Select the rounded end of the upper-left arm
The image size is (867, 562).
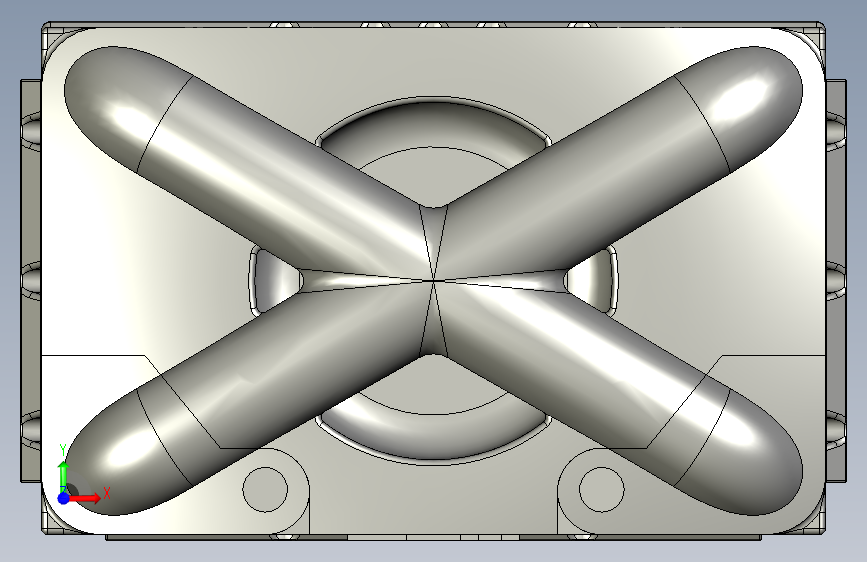(124, 105)
